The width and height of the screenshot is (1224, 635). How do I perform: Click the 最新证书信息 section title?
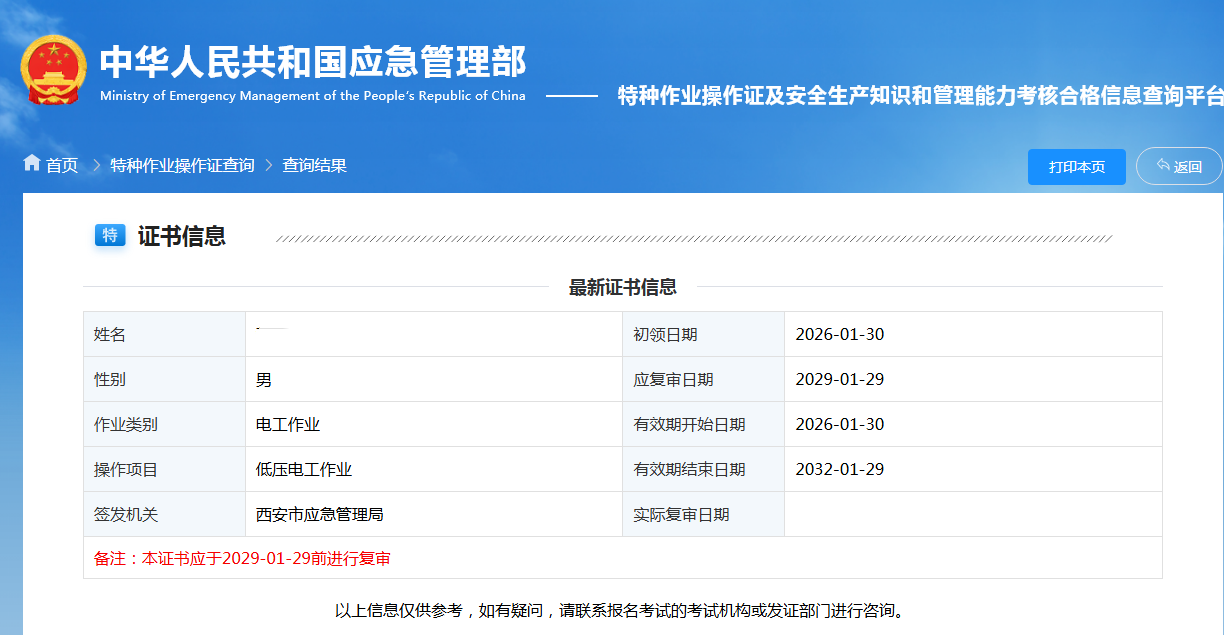(x=622, y=287)
